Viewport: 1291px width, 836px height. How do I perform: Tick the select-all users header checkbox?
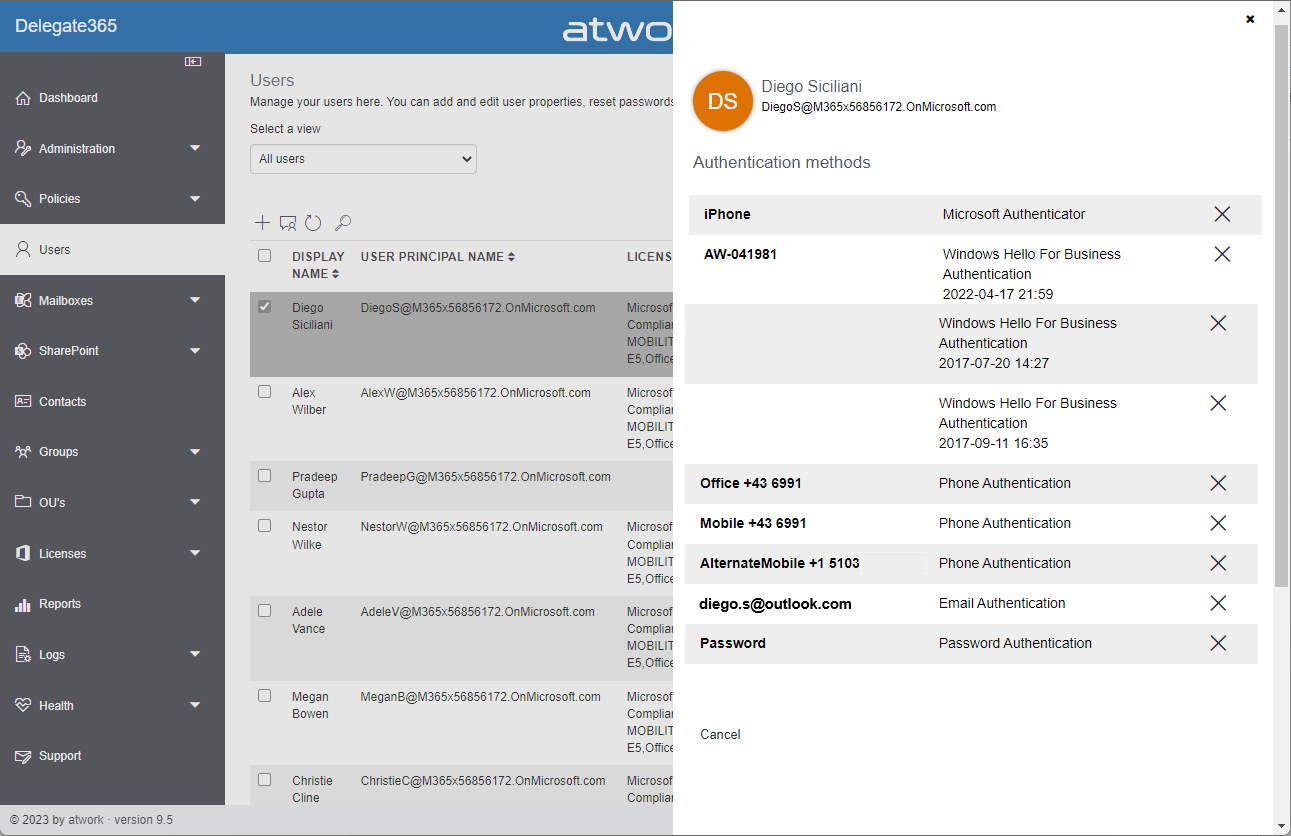(x=265, y=256)
